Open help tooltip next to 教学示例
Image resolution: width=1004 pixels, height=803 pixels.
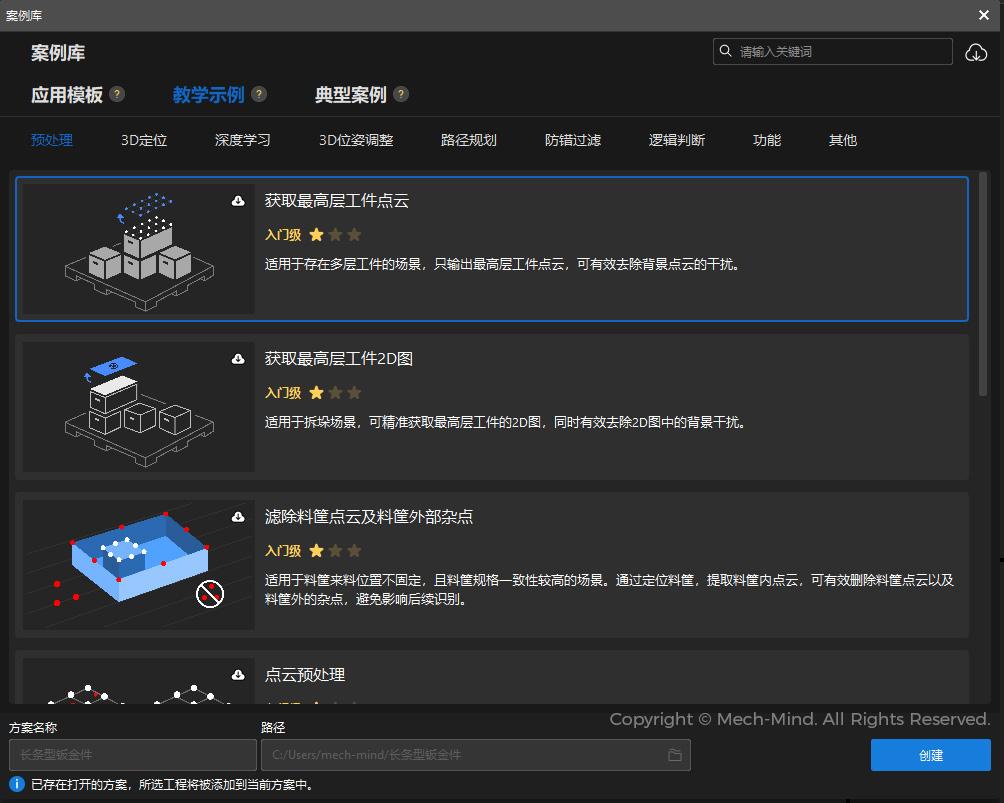tap(259, 94)
